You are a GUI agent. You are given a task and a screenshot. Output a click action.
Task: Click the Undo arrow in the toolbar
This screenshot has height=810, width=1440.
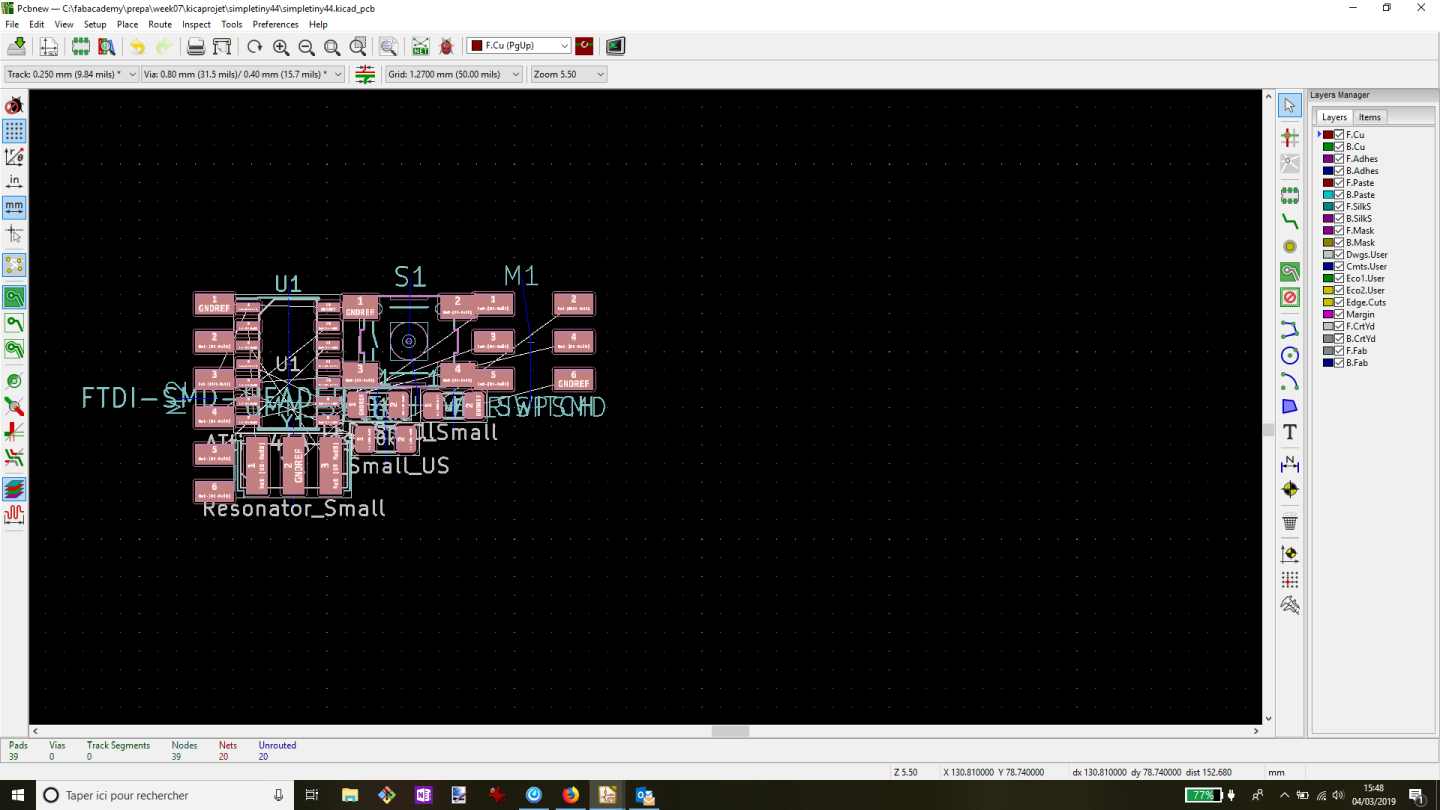pos(138,46)
